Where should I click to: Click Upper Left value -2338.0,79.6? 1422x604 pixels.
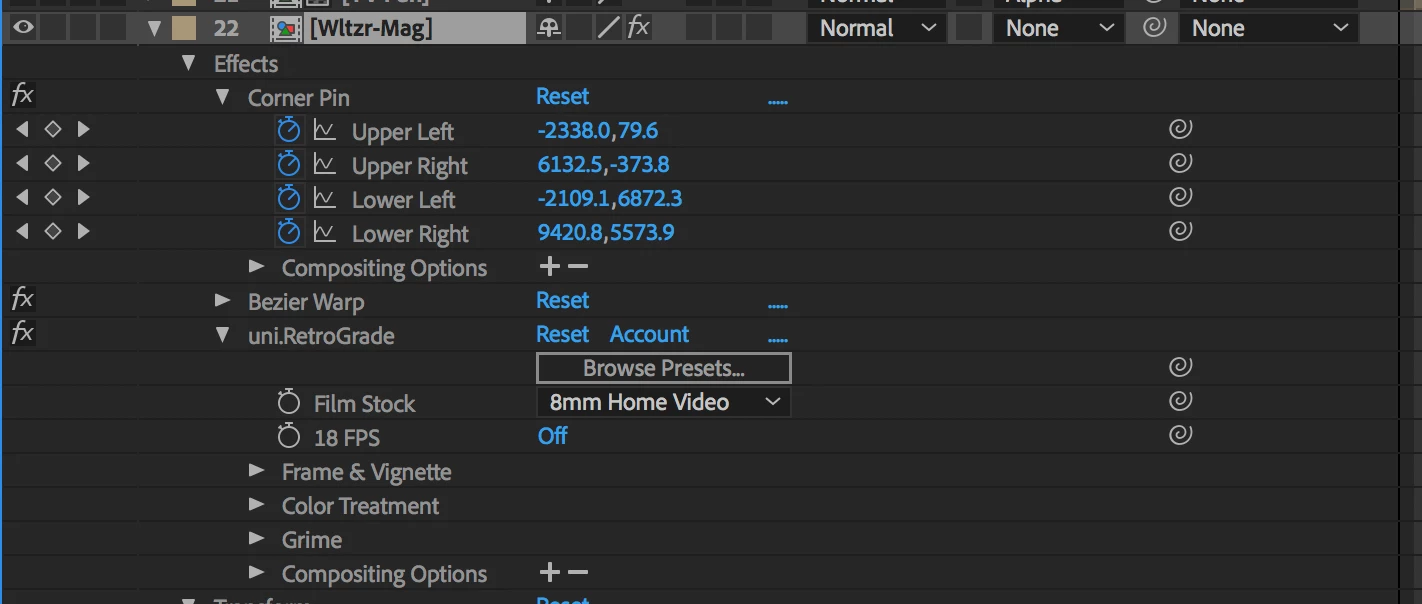pyautogui.click(x=598, y=131)
